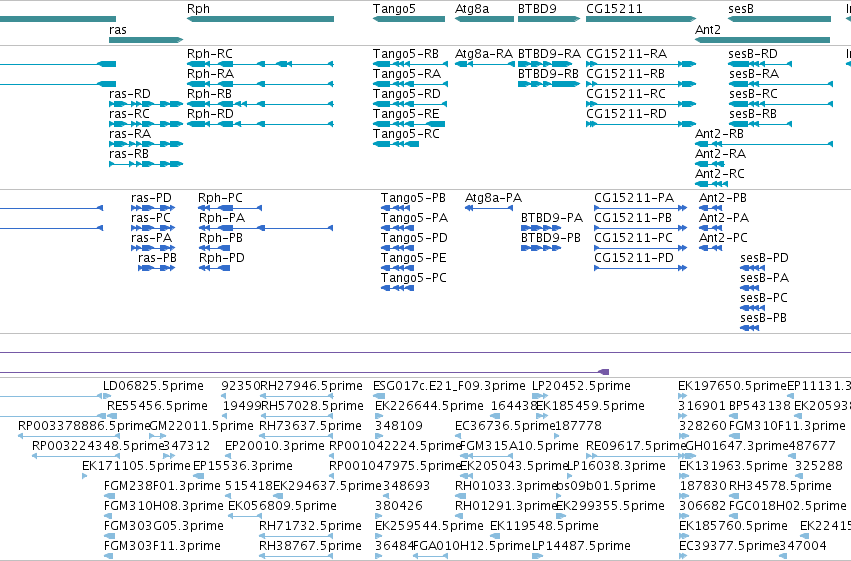Image resolution: width=851 pixels, height=561 pixels.
Task: Click transcript ras-RC
Action: (129, 114)
